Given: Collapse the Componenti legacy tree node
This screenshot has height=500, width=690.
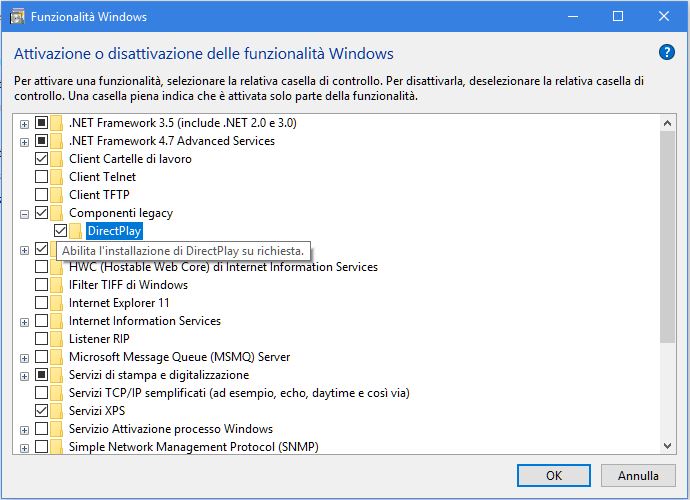Looking at the screenshot, I should (24, 213).
